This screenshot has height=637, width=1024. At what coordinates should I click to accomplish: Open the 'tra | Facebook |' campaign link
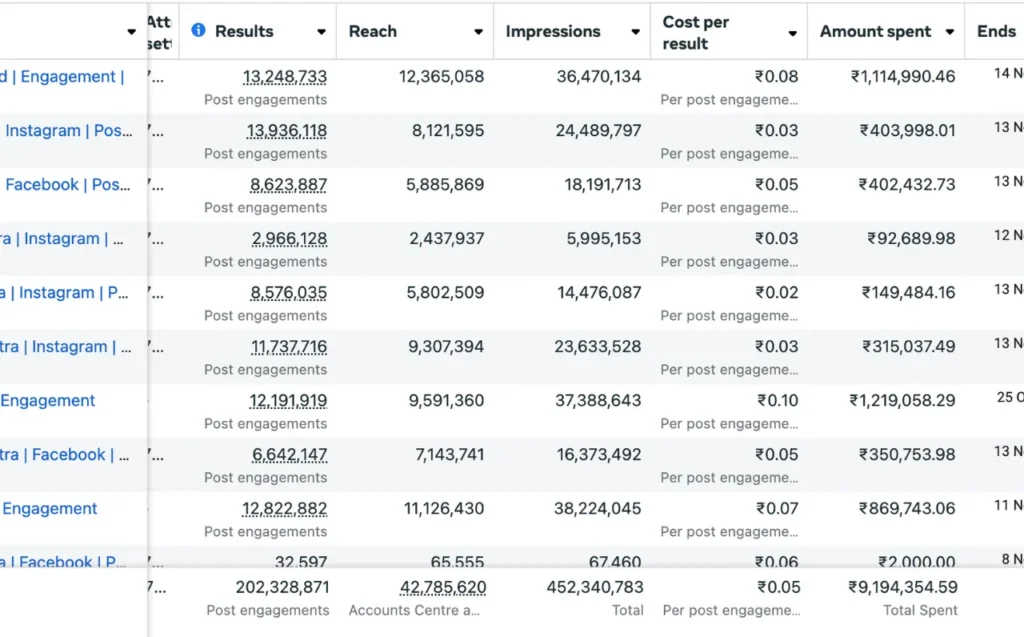click(65, 455)
